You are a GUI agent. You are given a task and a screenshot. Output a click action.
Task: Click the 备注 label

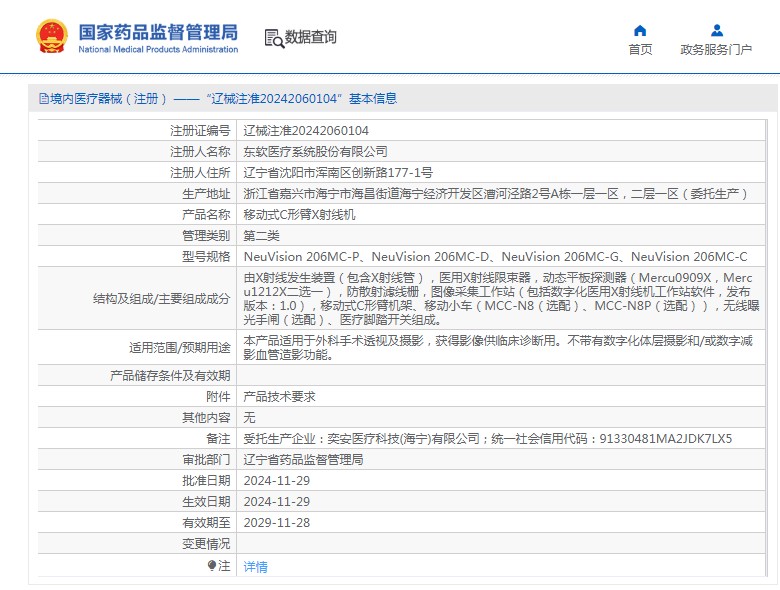(x=218, y=438)
